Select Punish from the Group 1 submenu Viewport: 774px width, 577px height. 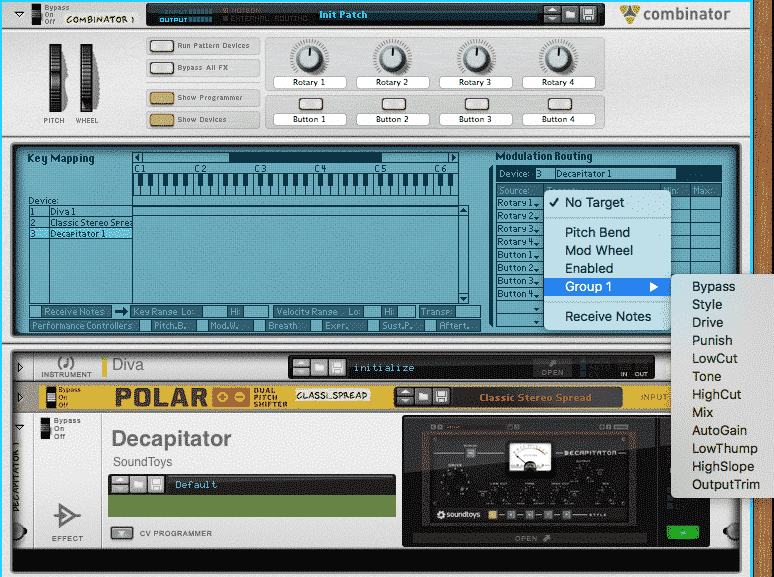coord(722,341)
